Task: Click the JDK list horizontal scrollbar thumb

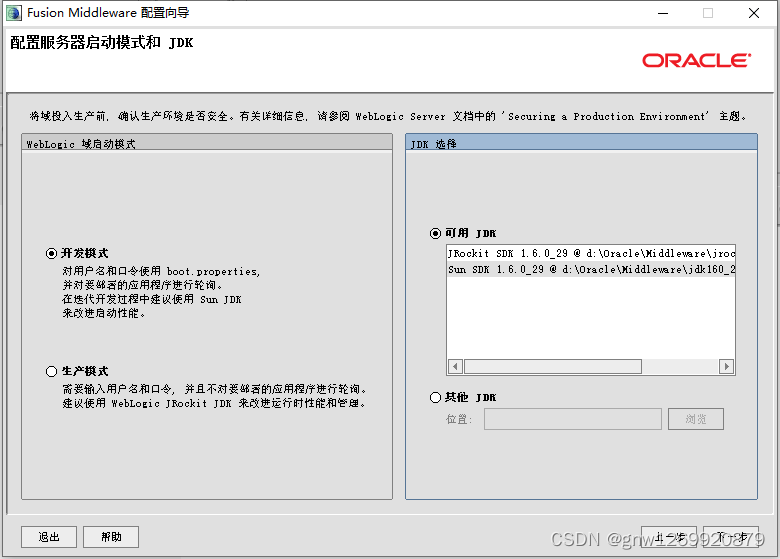Action: [x=553, y=367]
